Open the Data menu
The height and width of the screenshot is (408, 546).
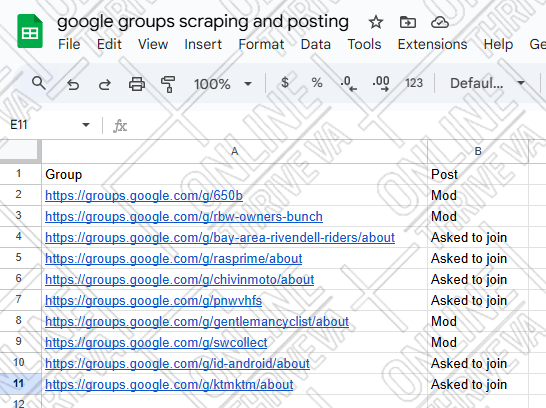pos(315,44)
